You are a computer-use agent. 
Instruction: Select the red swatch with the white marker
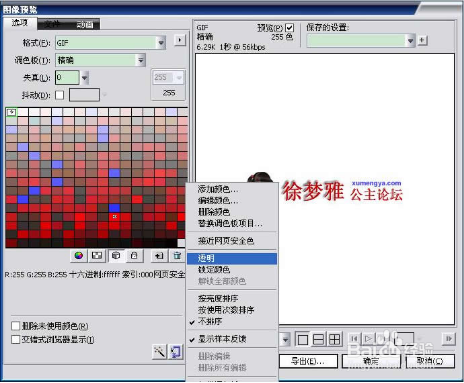[114, 217]
